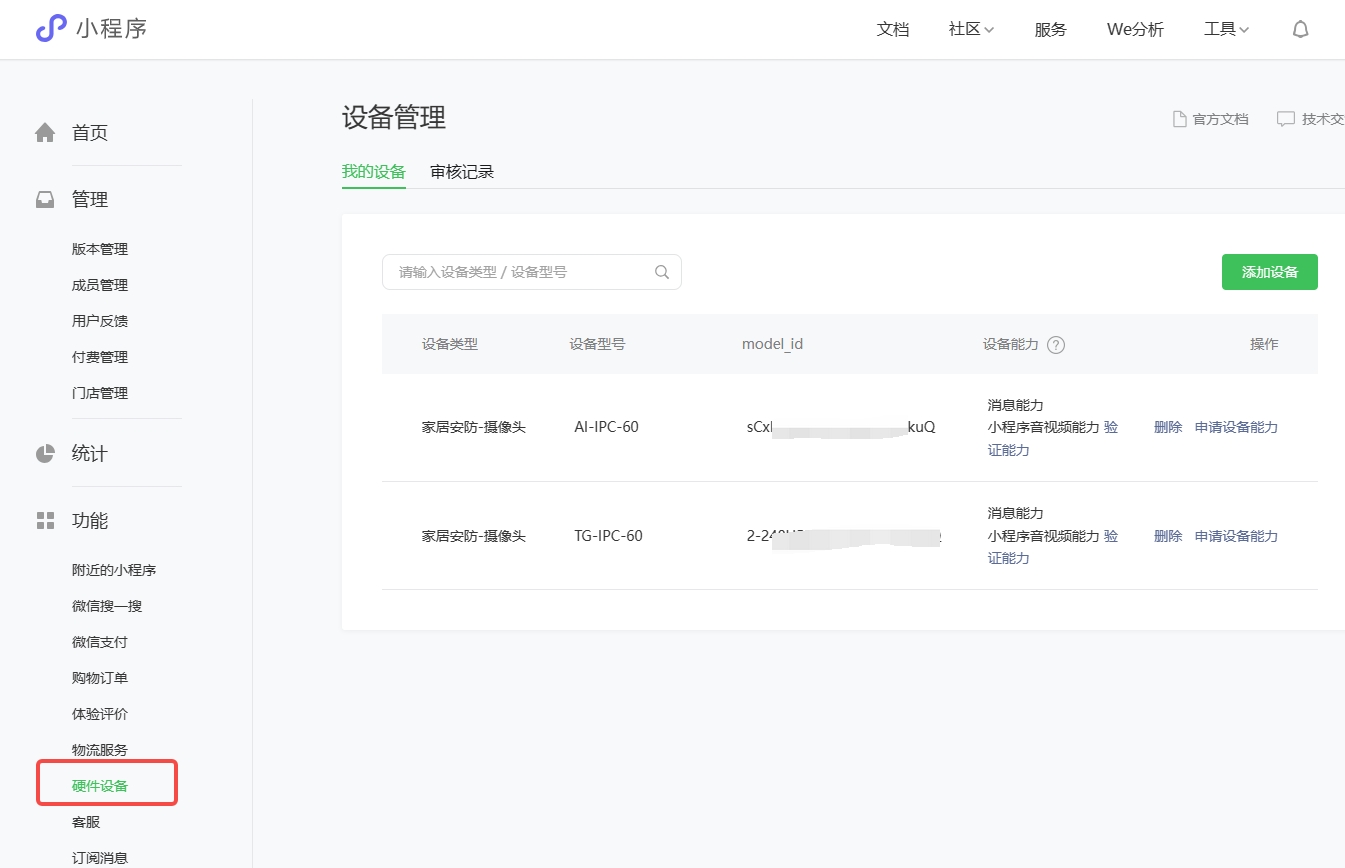This screenshot has width=1345, height=868.
Task: Click the 设备类型 column header
Action: tap(450, 344)
